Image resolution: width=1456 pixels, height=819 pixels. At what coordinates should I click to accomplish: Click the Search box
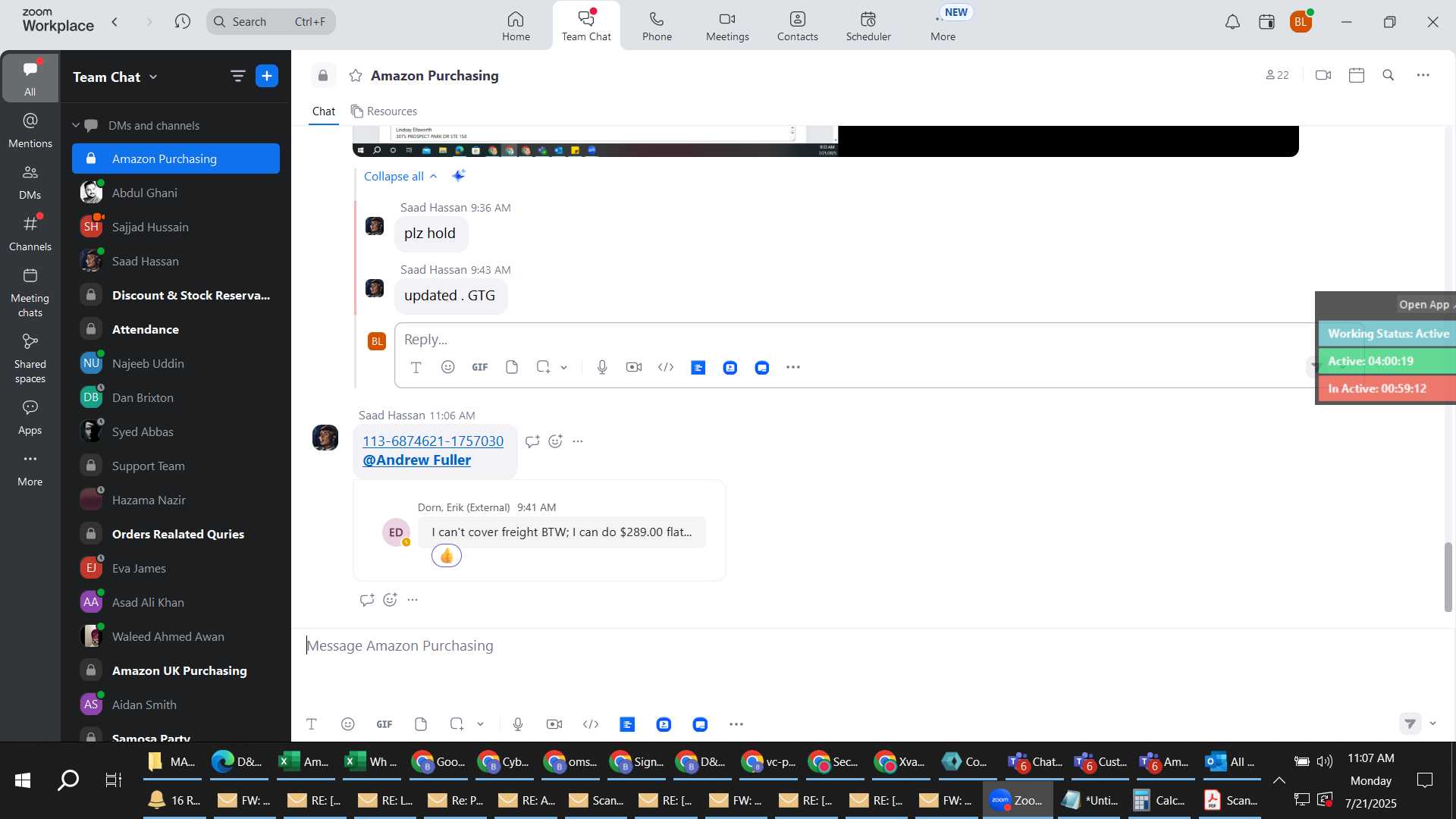pos(271,21)
